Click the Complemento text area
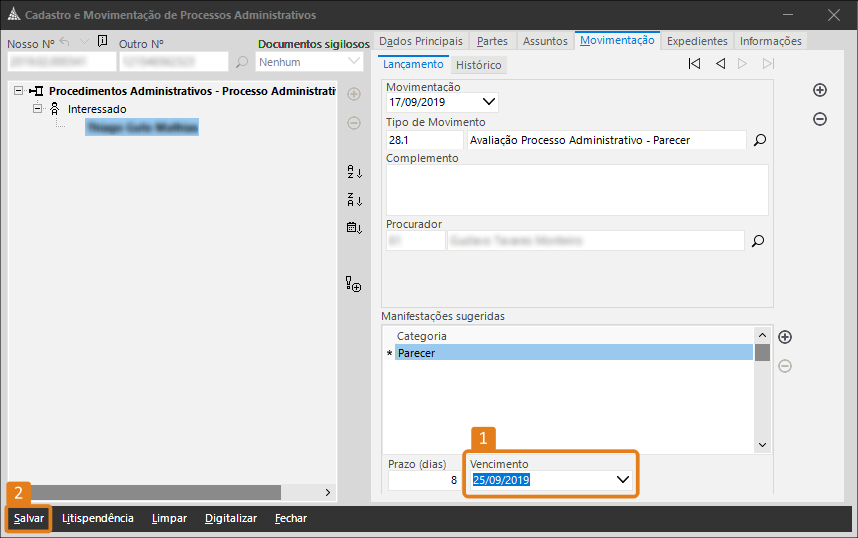858x538 pixels. coord(576,190)
